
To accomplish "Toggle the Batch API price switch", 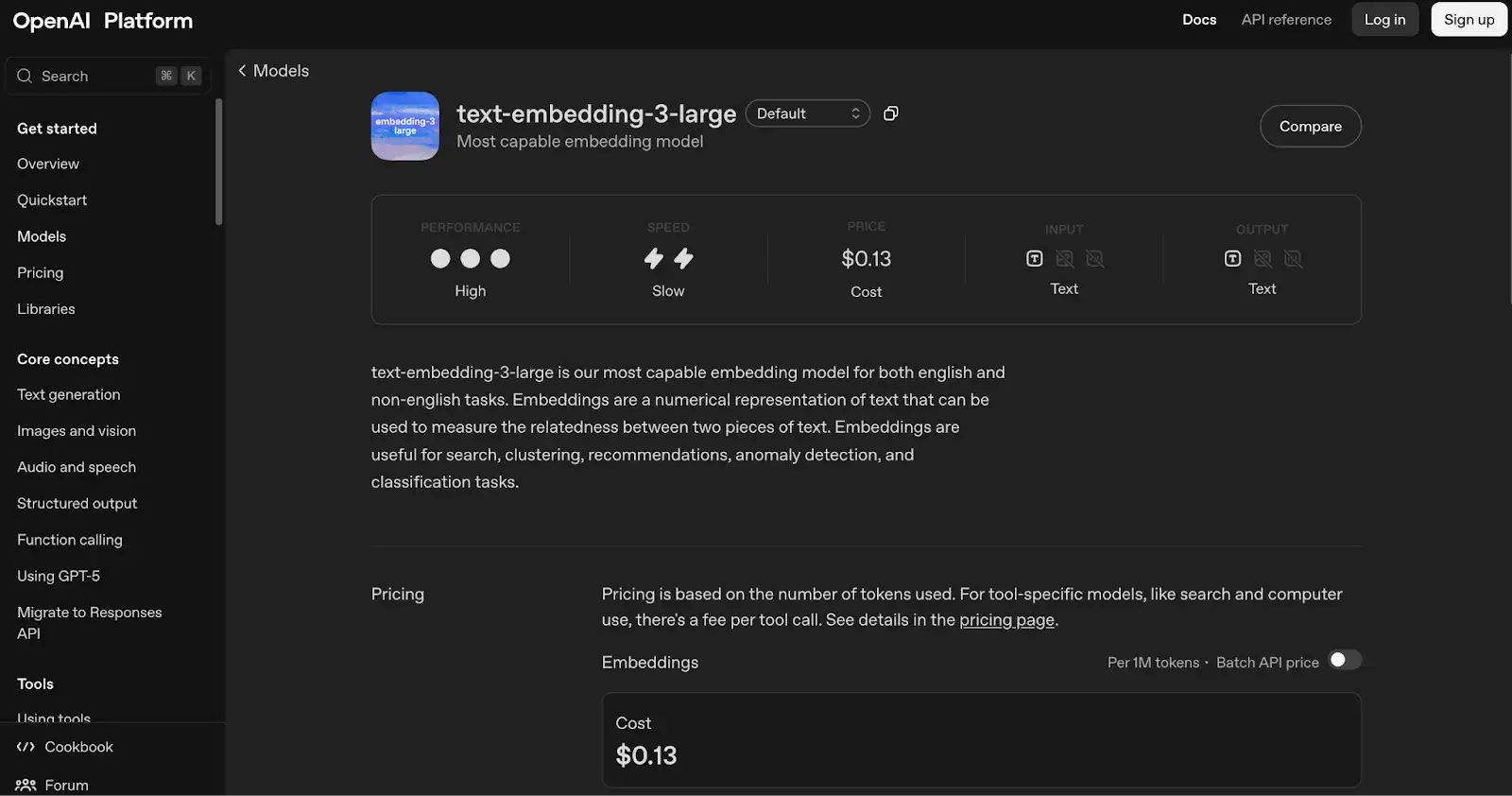I will 1345,660.
